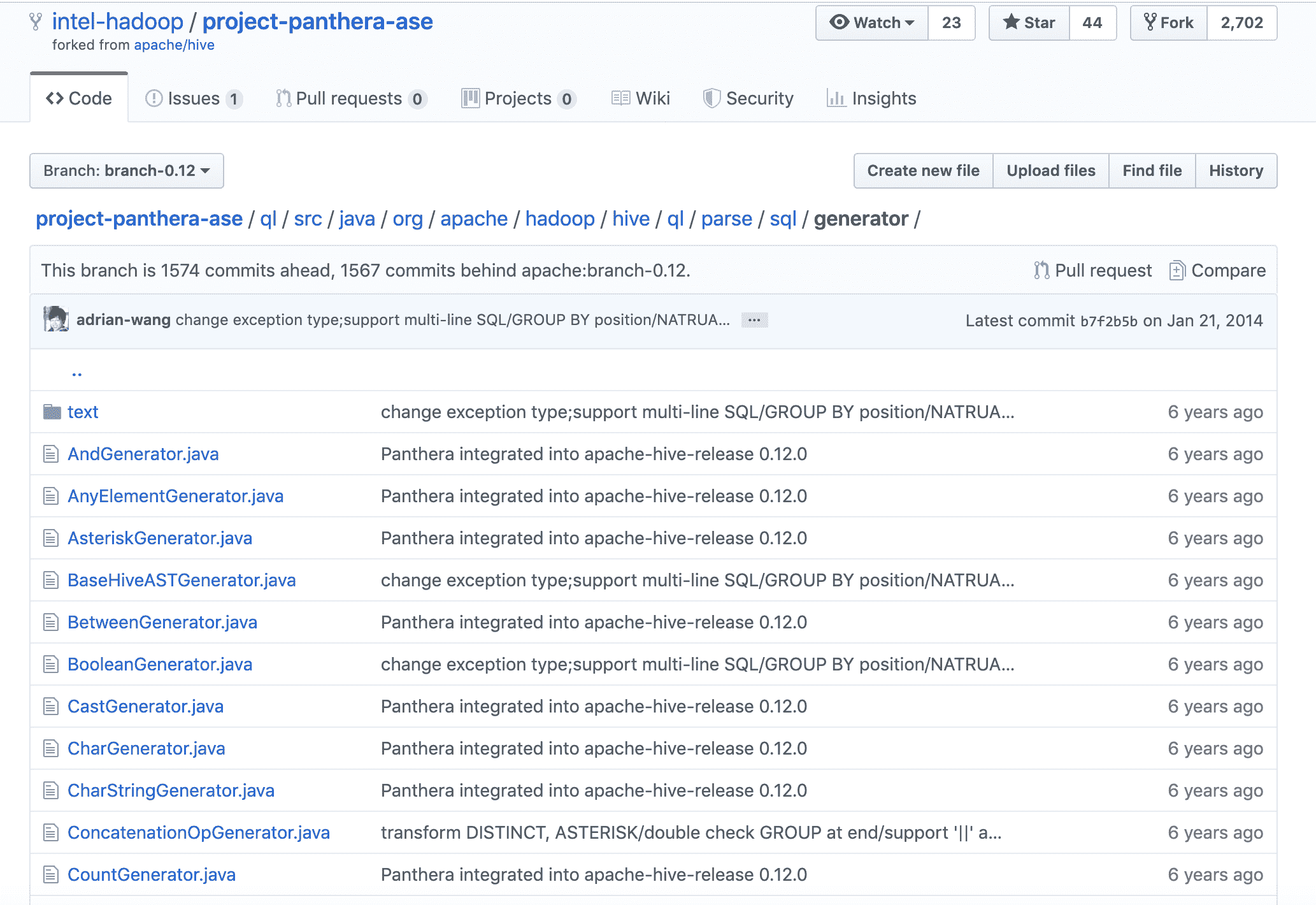Open the Security tab
This screenshot has height=905, width=1316.
point(748,99)
